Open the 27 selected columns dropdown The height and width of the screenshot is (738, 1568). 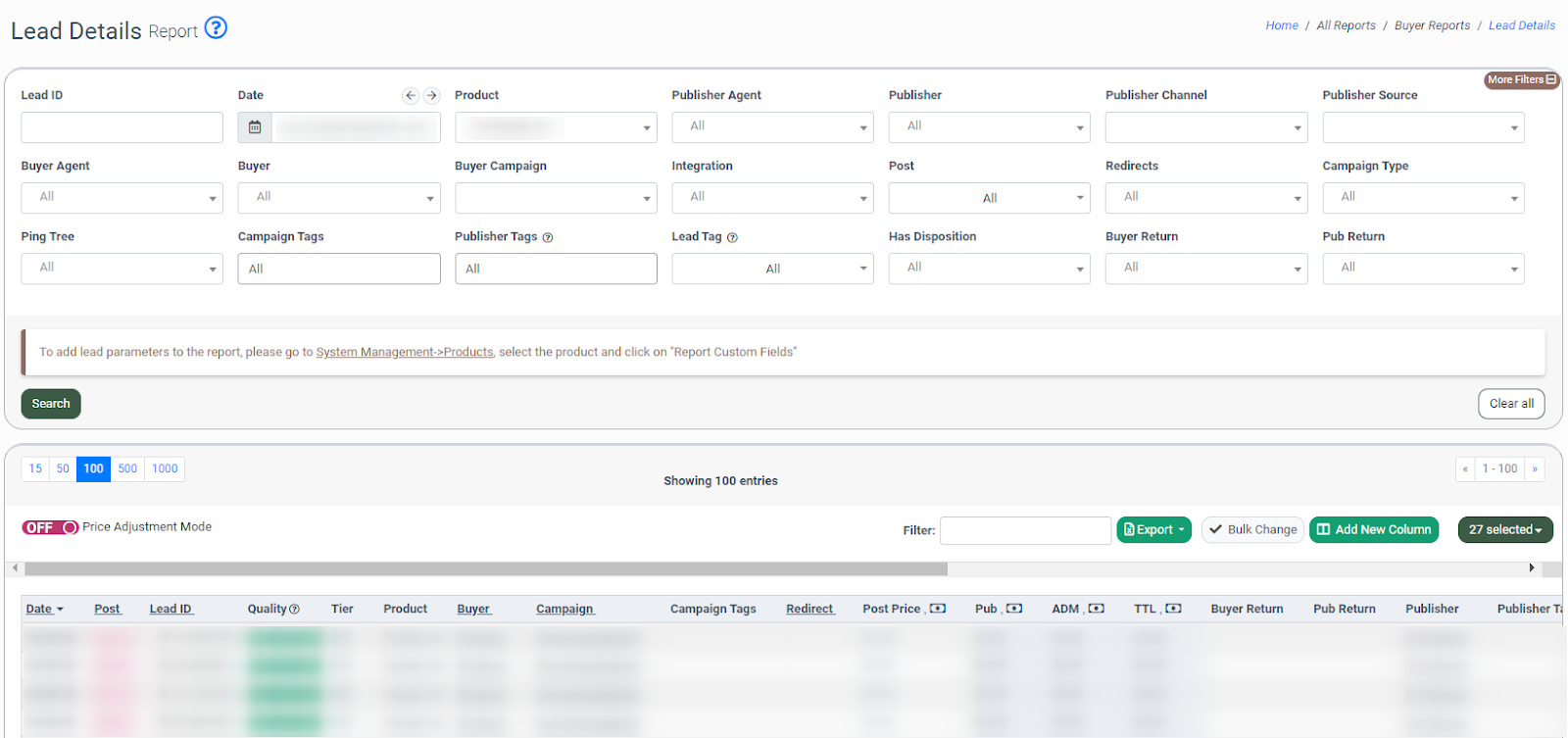(1504, 530)
